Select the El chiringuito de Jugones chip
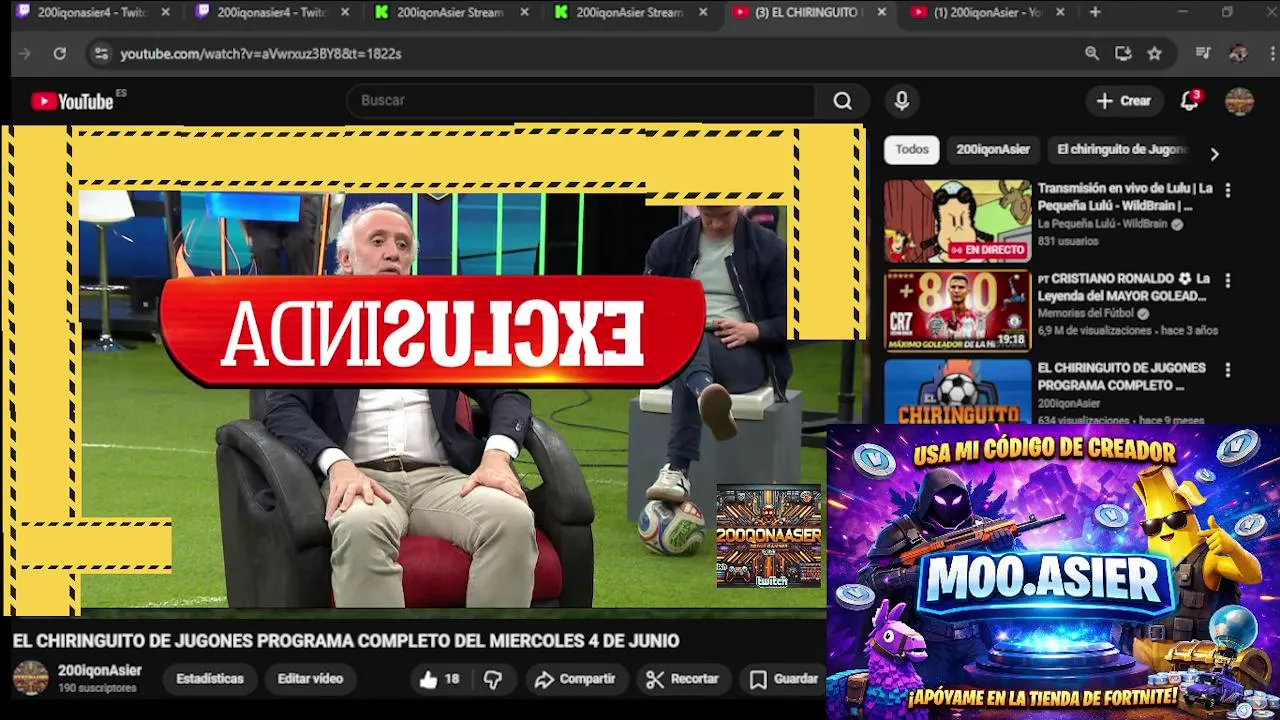Image resolution: width=1280 pixels, height=720 pixels. [x=1121, y=150]
